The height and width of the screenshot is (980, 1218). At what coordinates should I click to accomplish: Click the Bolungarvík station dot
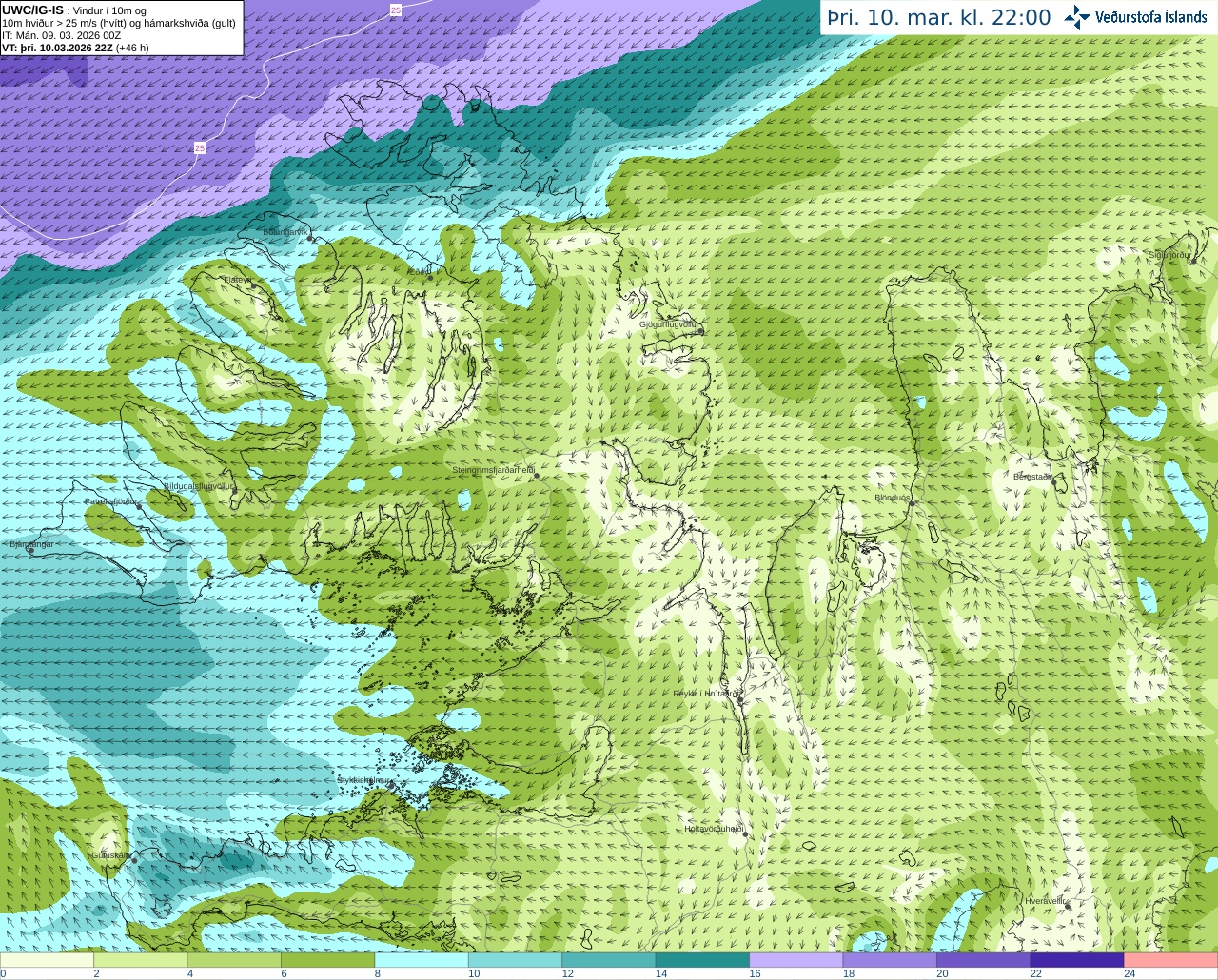[x=311, y=238]
